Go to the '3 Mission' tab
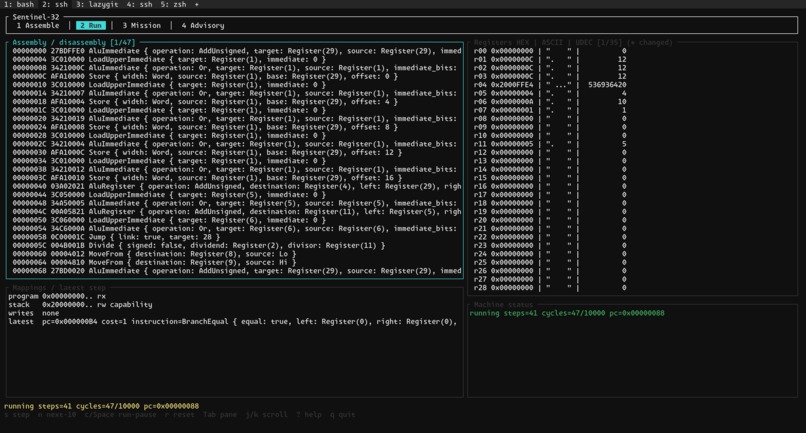Image resolution: width=806 pixels, height=433 pixels. [141, 25]
